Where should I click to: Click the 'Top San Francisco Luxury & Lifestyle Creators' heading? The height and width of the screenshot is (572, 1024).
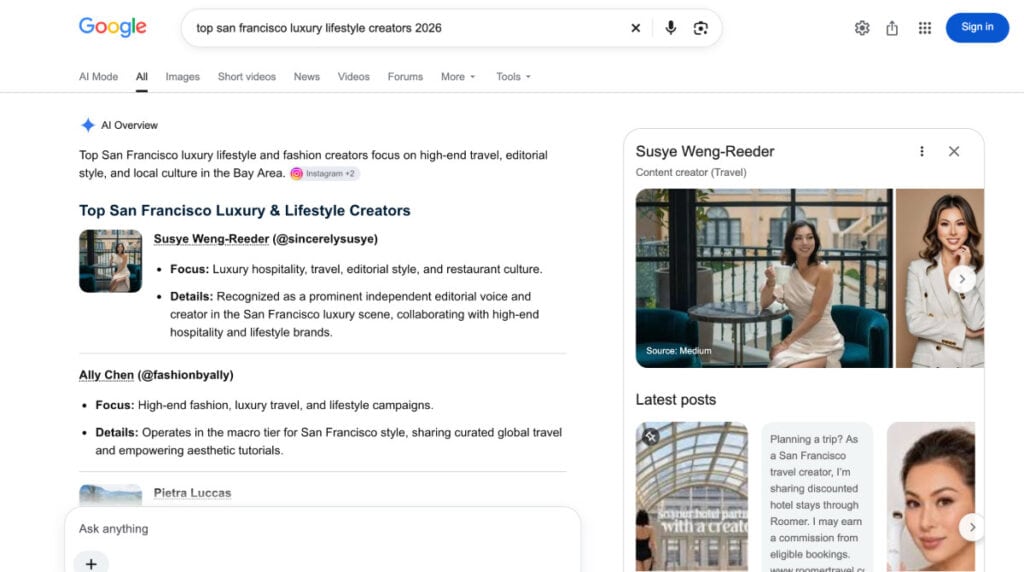[x=245, y=210]
